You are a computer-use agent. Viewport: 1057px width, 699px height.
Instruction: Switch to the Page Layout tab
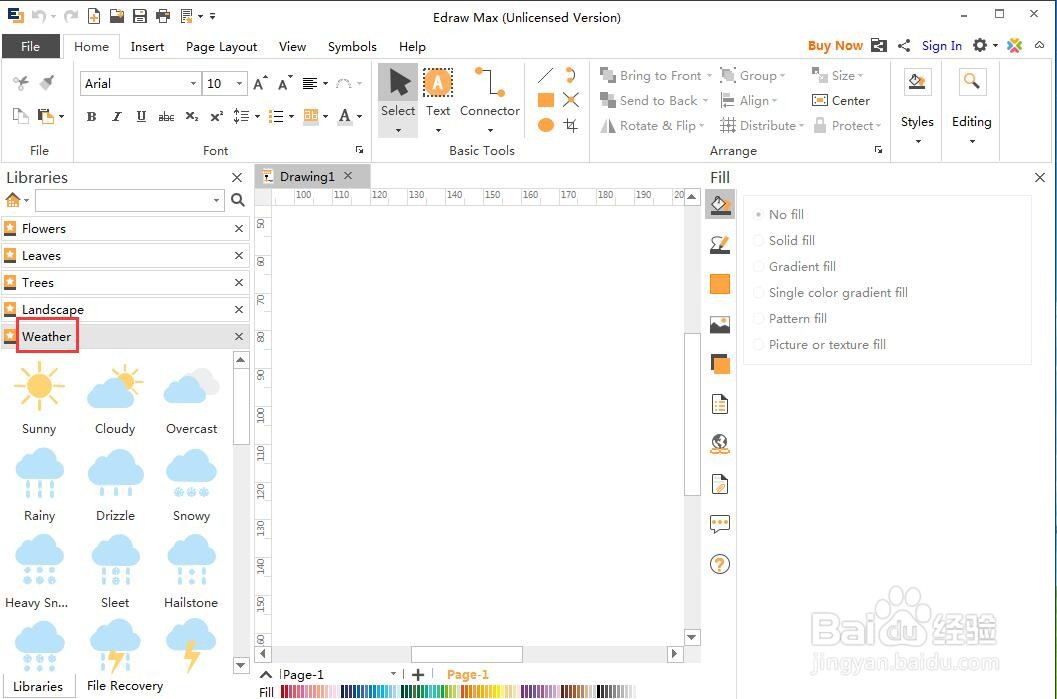(221, 47)
